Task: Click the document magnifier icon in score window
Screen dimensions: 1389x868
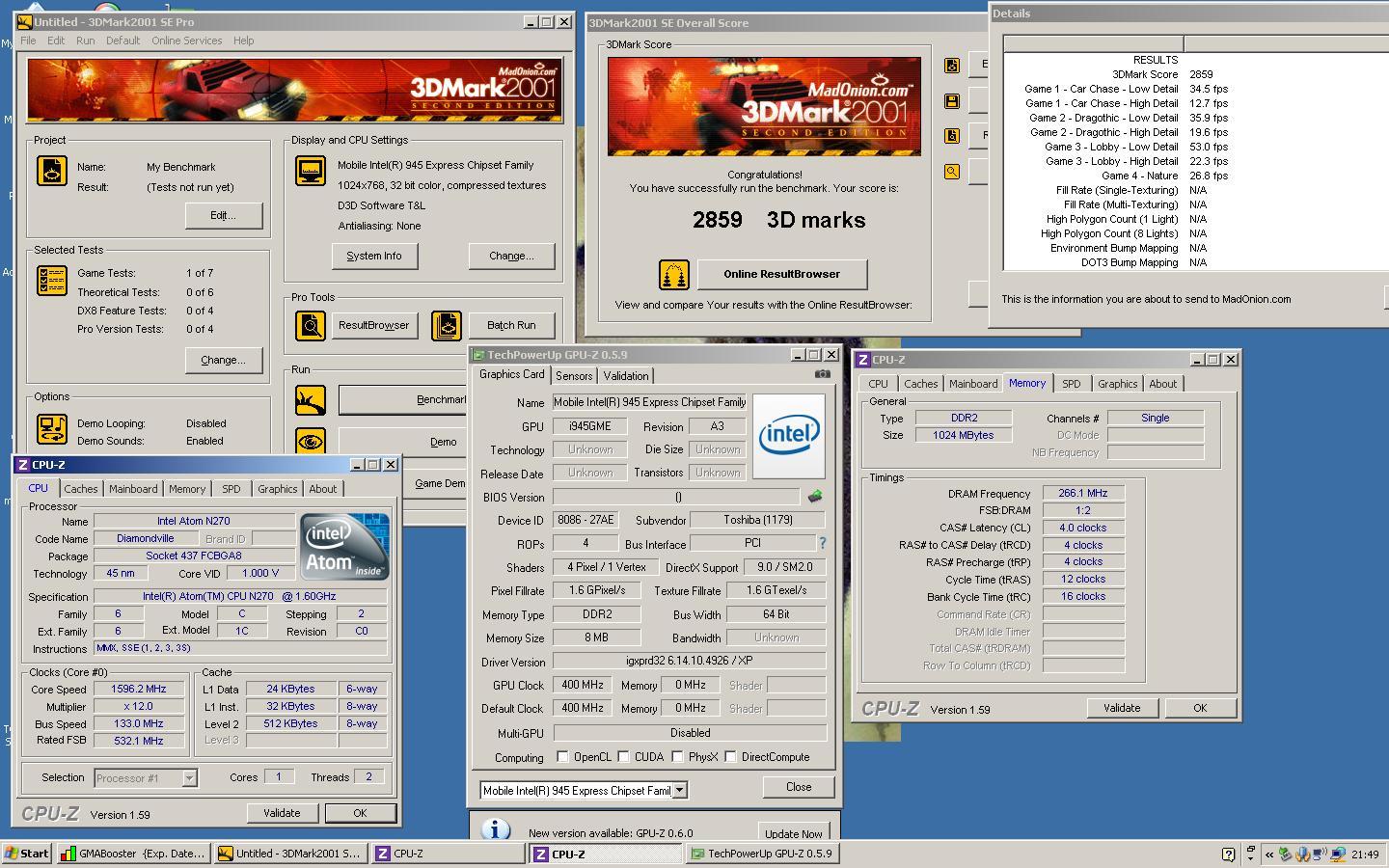Action: [952, 136]
